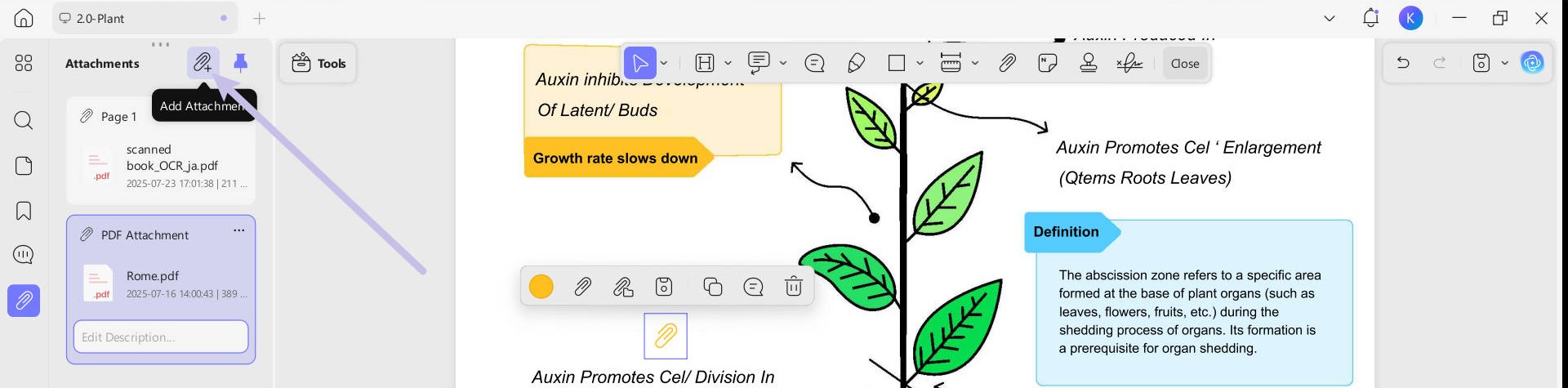1568x388 pixels.
Task: Choose the rectangle shape tool
Action: point(897,63)
